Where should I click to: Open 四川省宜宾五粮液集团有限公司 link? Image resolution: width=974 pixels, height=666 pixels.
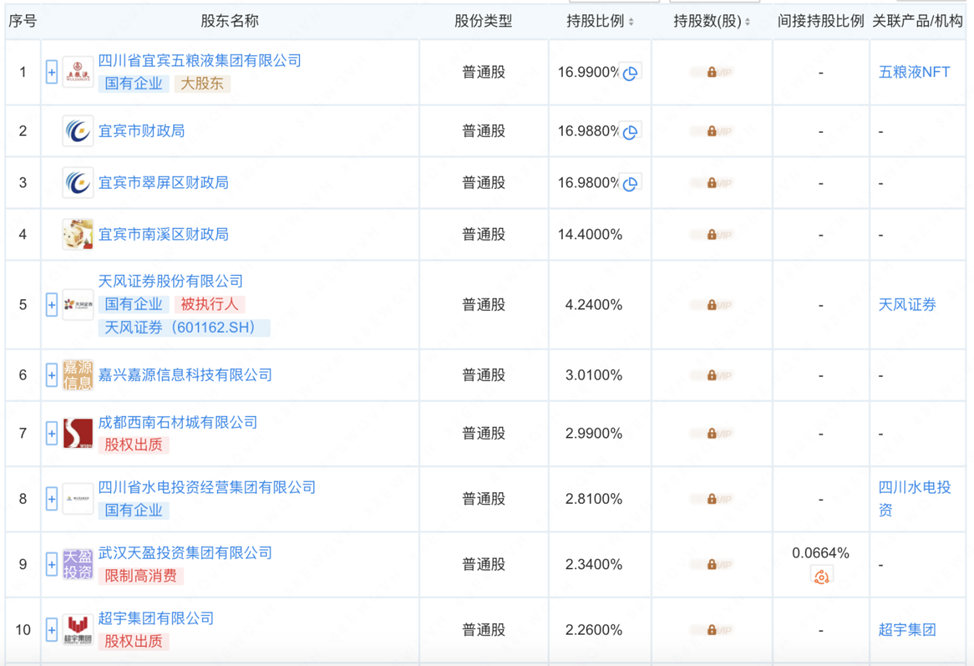tap(199, 60)
